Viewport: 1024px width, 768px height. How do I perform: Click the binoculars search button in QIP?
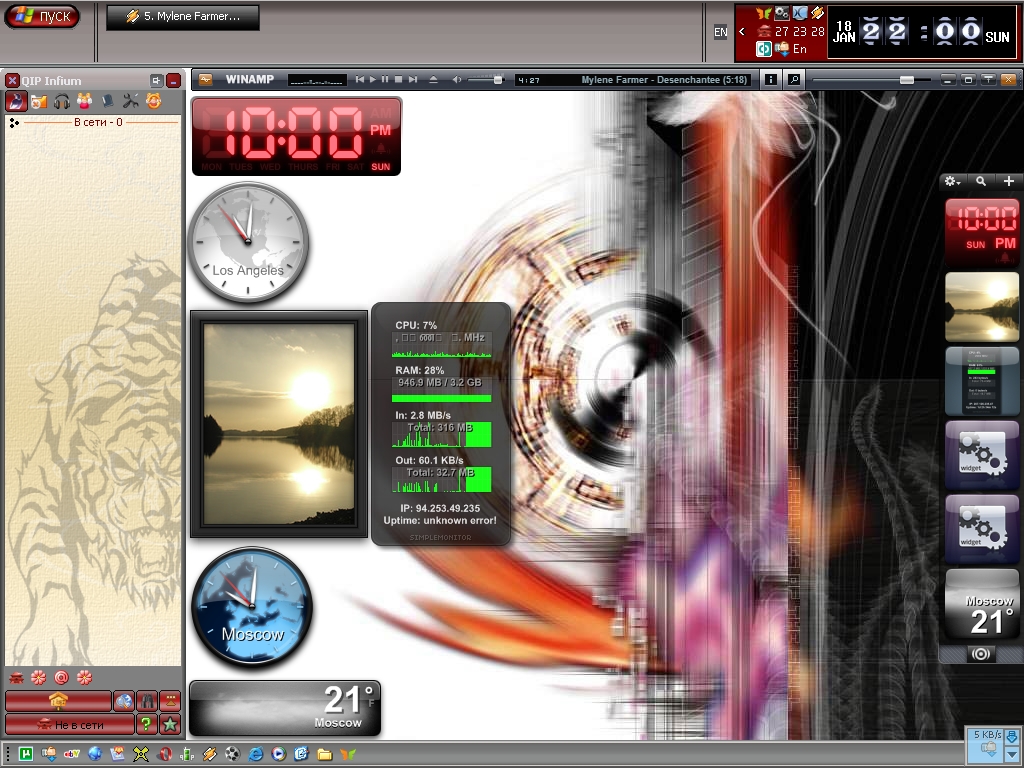[x=147, y=701]
